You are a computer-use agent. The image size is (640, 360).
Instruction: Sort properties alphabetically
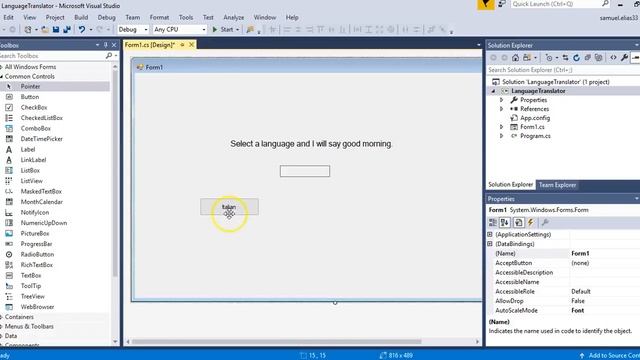pos(505,222)
